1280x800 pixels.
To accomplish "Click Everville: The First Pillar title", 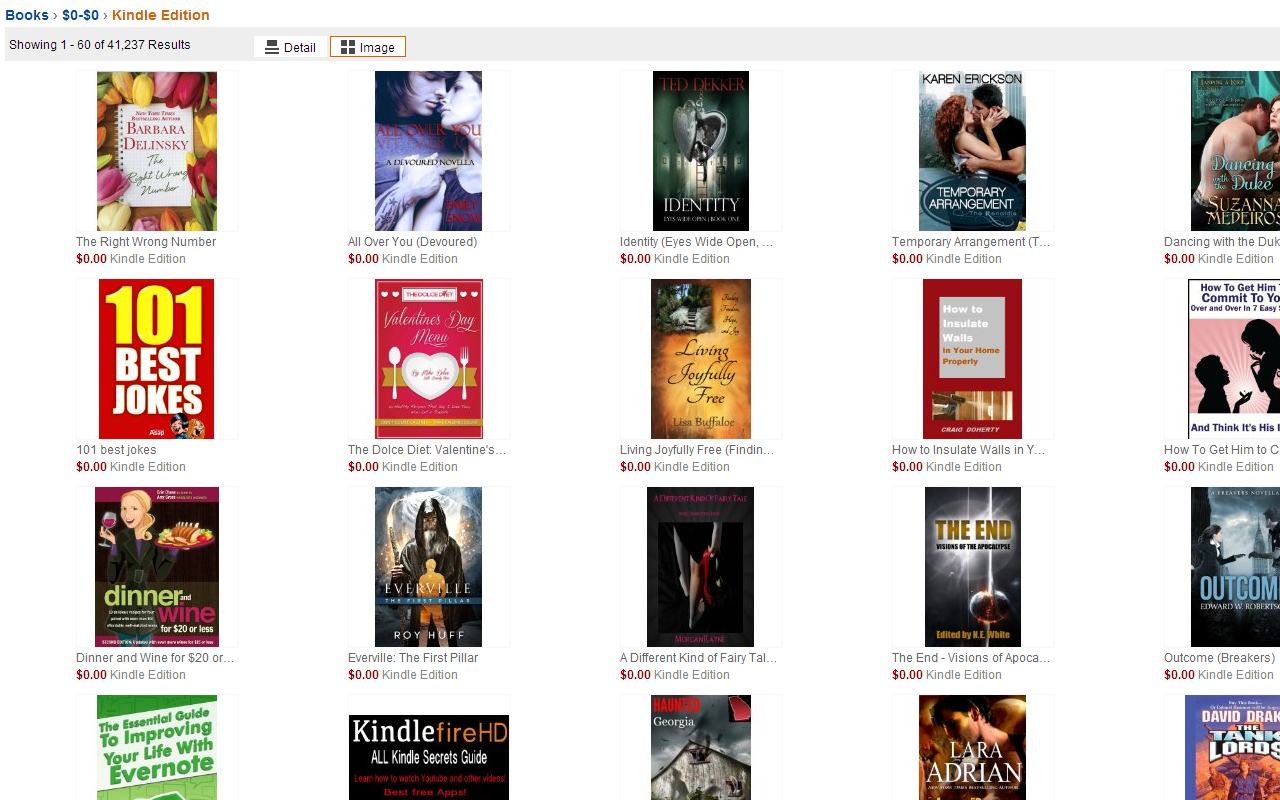I will click(x=413, y=658).
